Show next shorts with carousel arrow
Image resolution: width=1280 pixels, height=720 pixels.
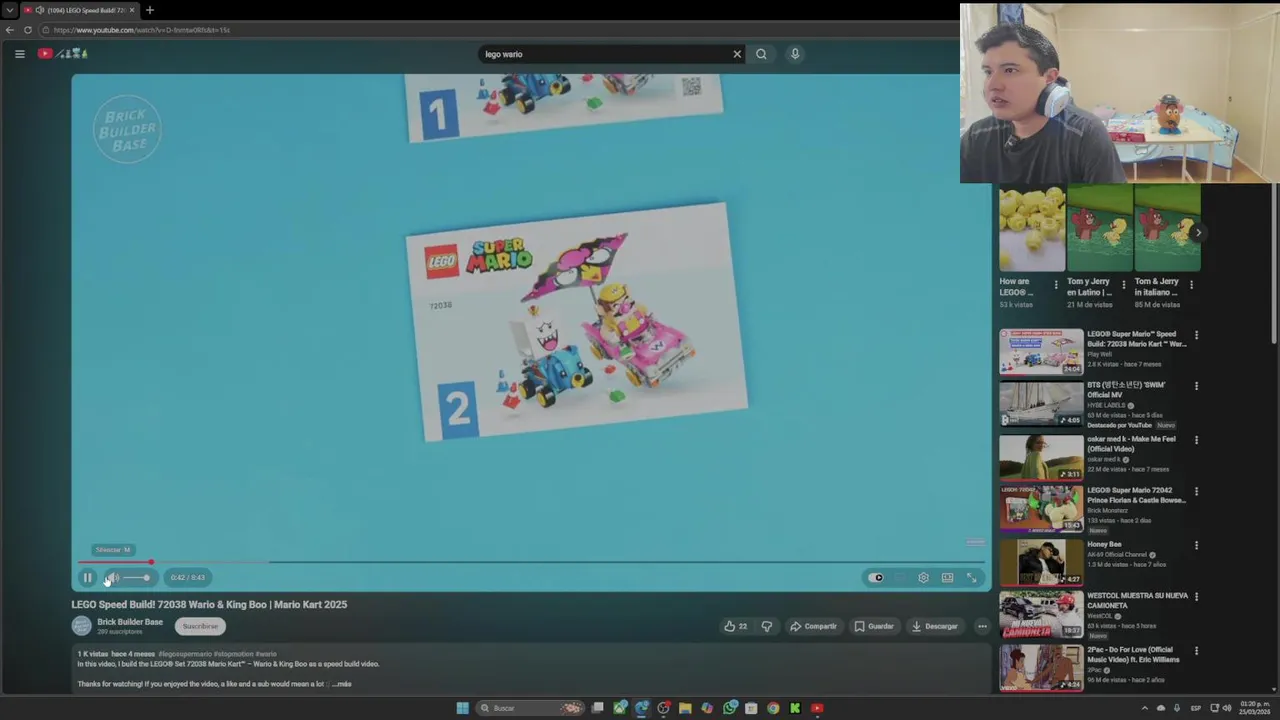1198,233
